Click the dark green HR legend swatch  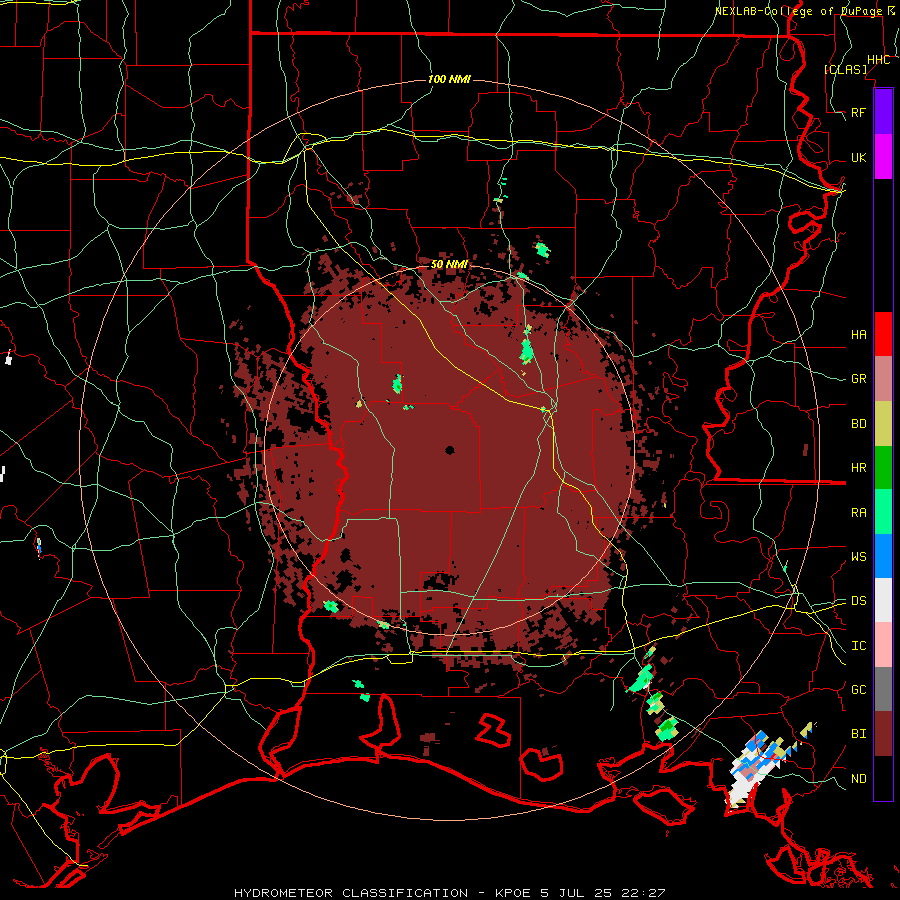pos(883,468)
